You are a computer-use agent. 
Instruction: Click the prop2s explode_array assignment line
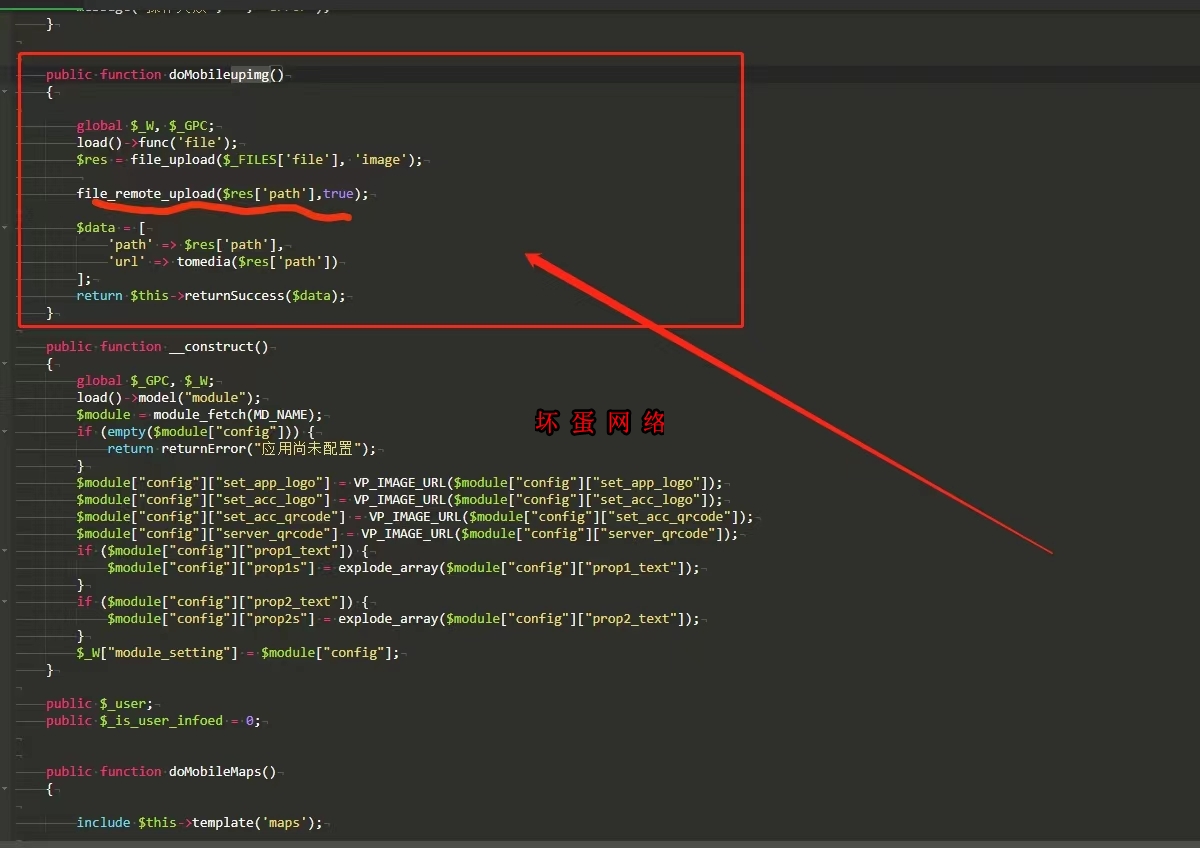[403, 618]
